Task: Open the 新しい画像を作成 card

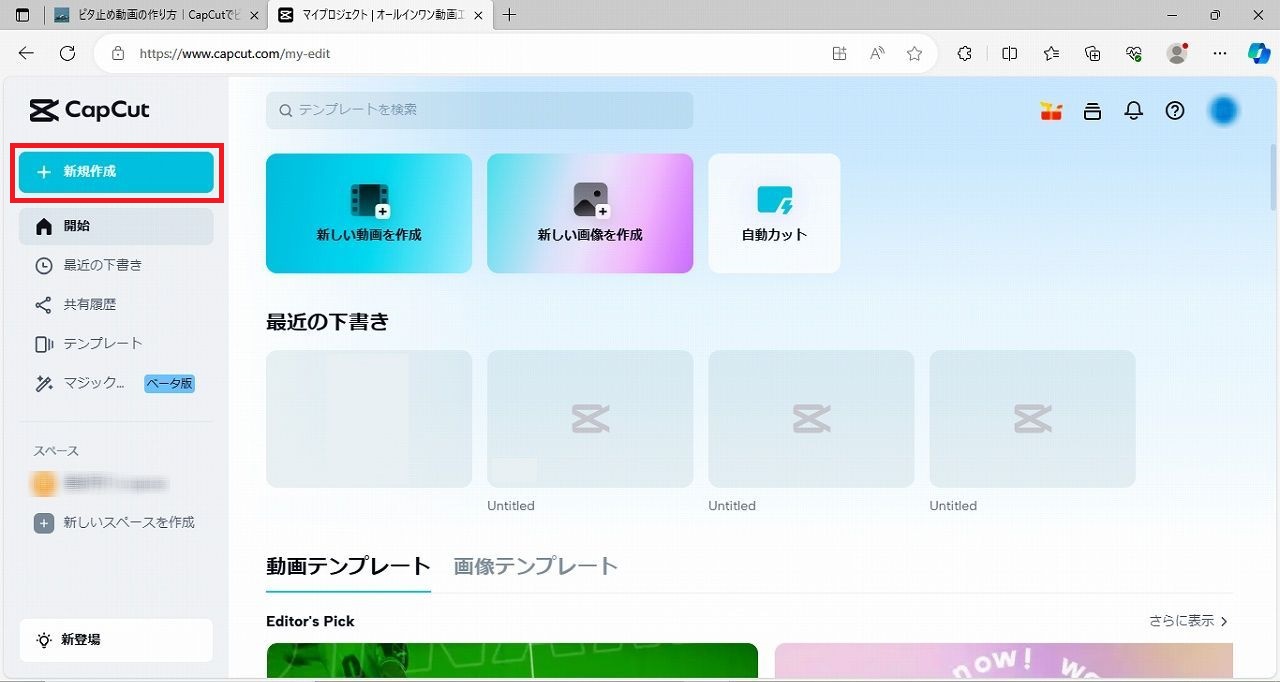Action: point(589,213)
